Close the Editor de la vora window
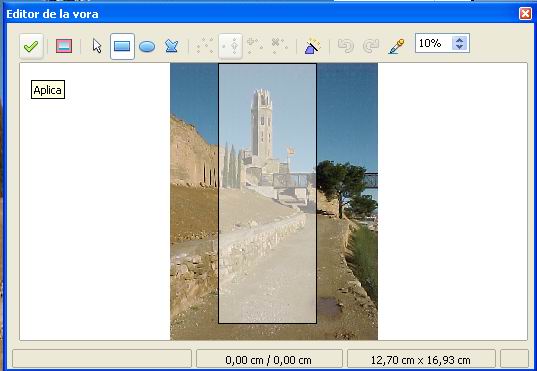The width and height of the screenshot is (537, 371). 525,14
